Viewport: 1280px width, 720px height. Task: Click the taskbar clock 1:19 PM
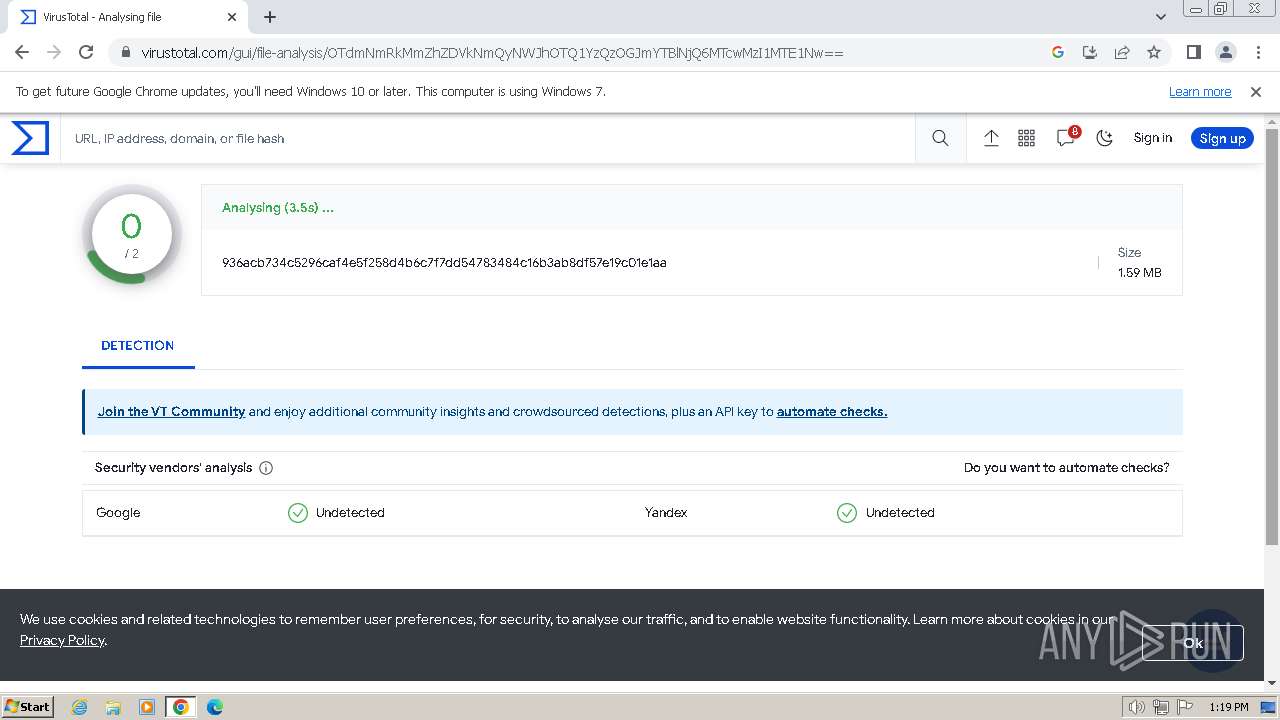tap(1229, 707)
